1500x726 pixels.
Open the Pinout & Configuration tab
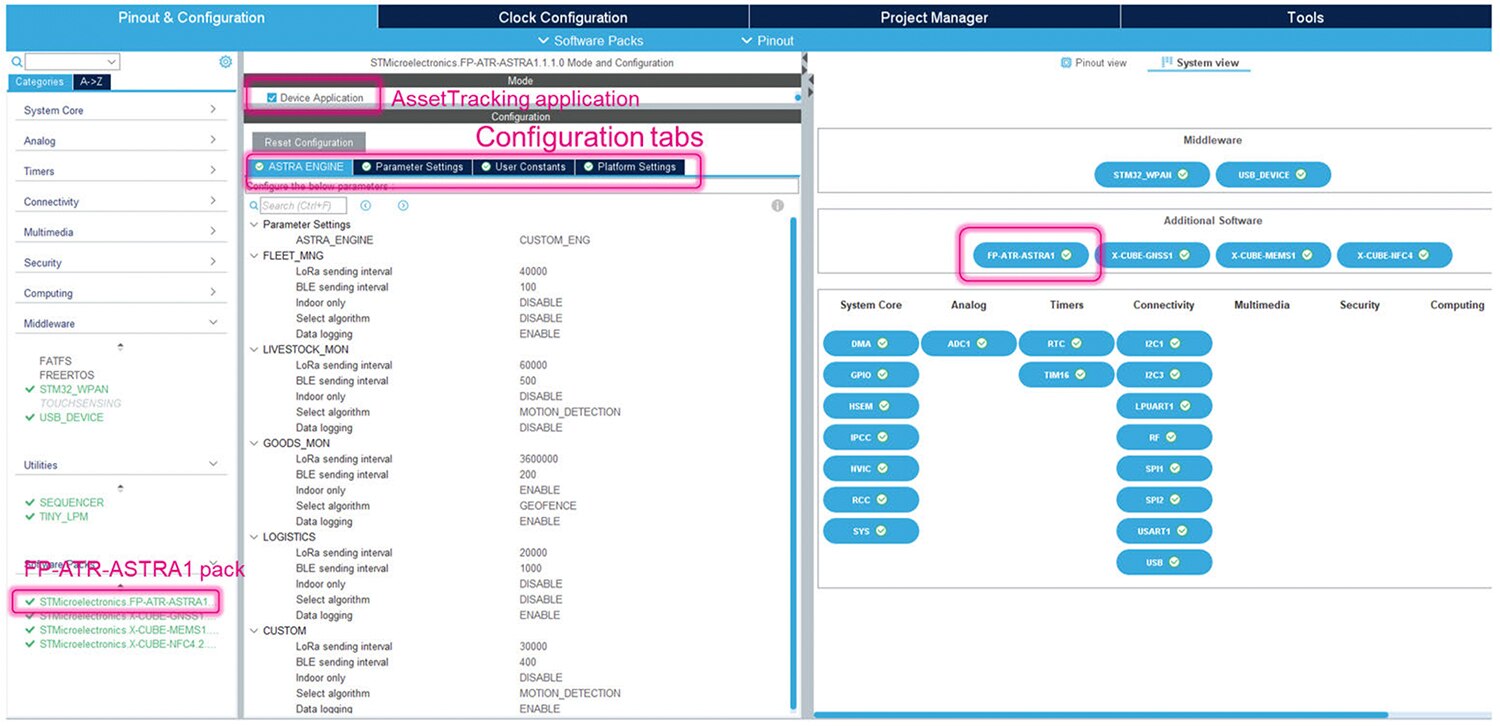coord(191,17)
